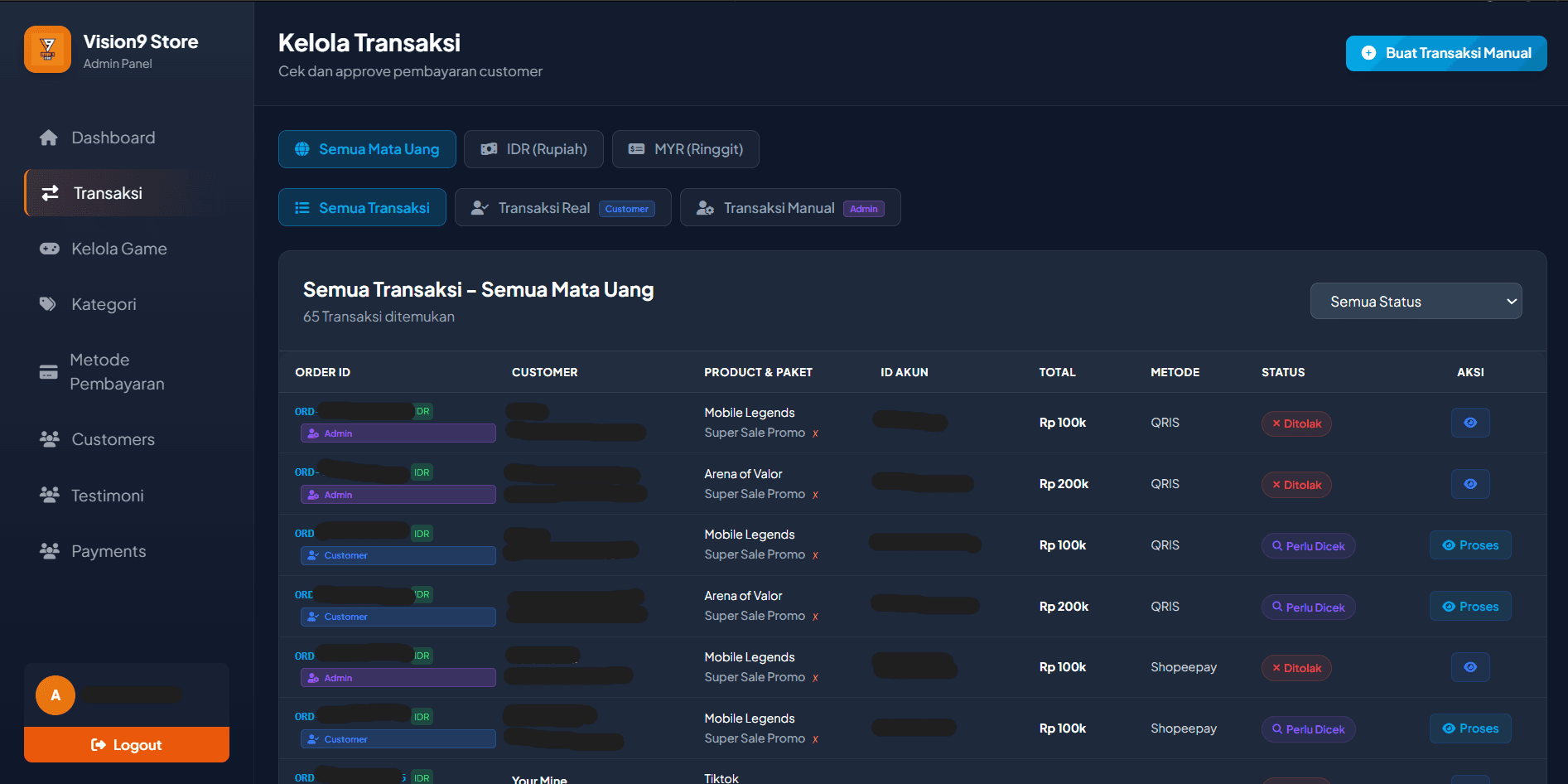The image size is (1568, 784).
Task: Click Proses for Shopeepay Perlu Dicek row
Action: [x=1470, y=728]
